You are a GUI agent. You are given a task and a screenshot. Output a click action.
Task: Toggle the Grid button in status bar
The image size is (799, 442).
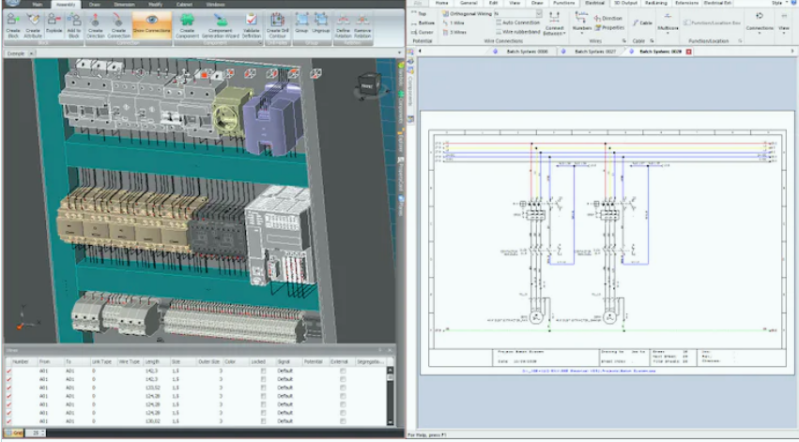click(14, 433)
